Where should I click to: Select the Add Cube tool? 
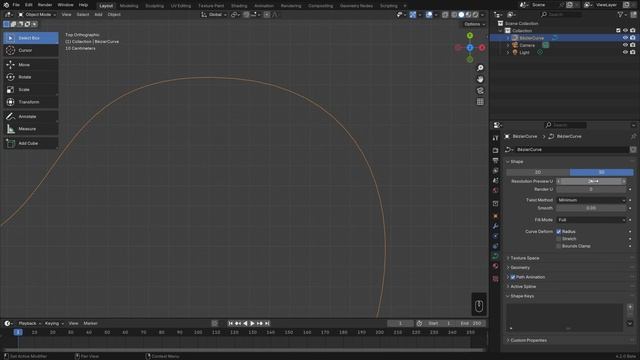[x=31, y=143]
